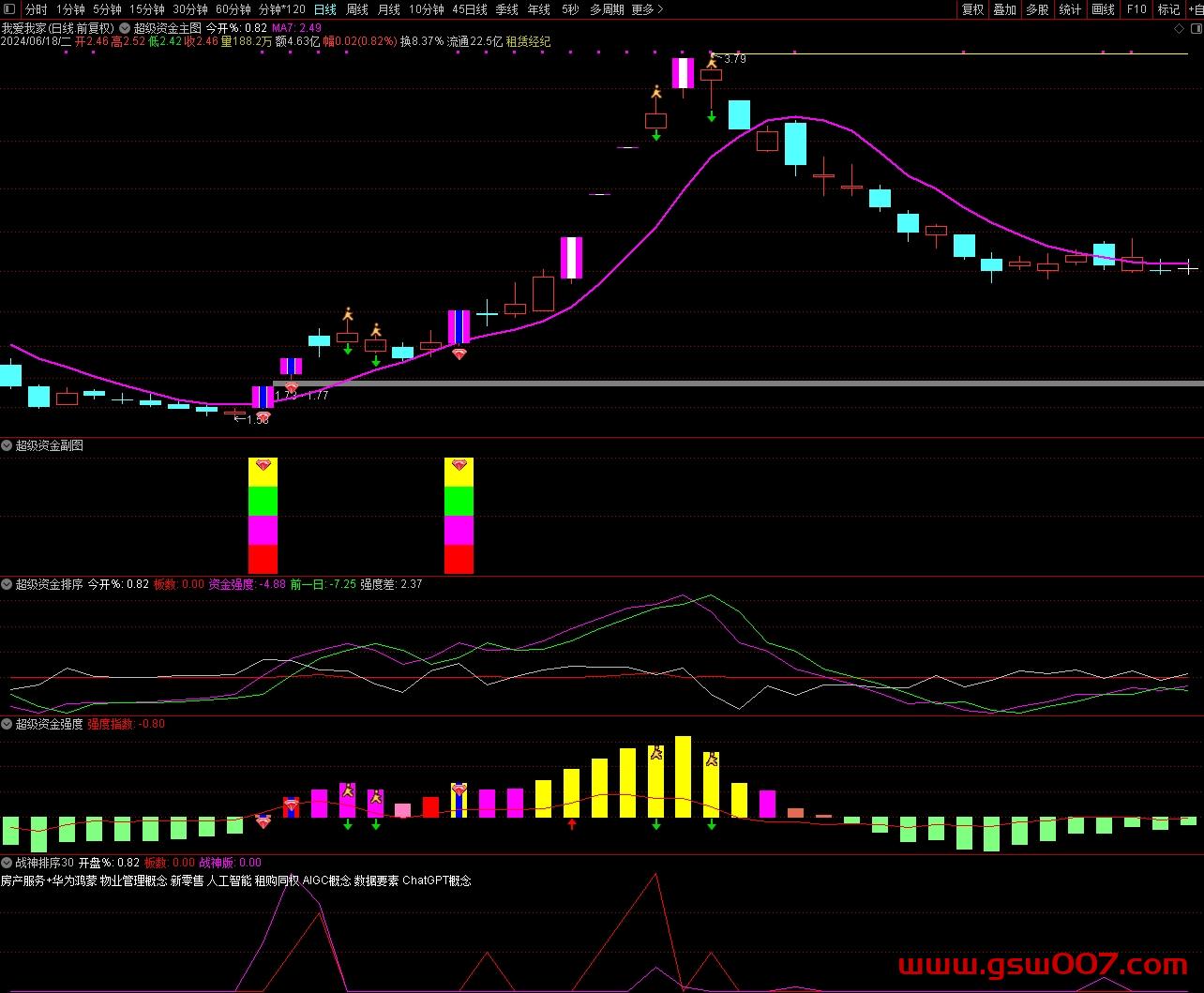Click the red diamond icon in first 副图 bar

click(263, 465)
